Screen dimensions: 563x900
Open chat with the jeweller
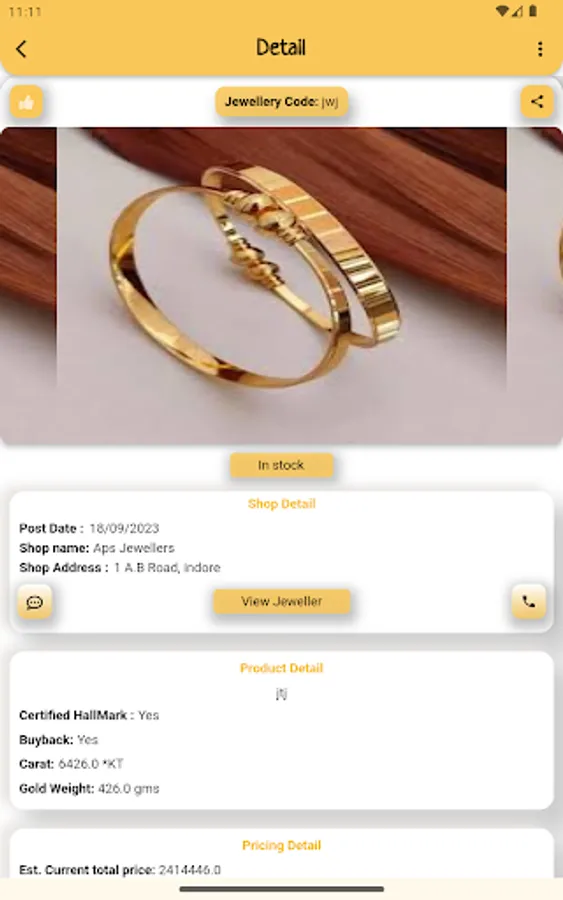[34, 602]
